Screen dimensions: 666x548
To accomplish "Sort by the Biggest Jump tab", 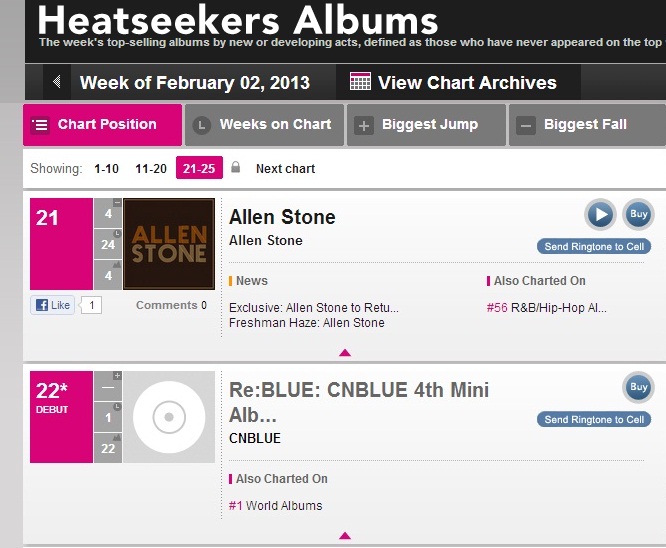I will pyautogui.click(x=425, y=125).
